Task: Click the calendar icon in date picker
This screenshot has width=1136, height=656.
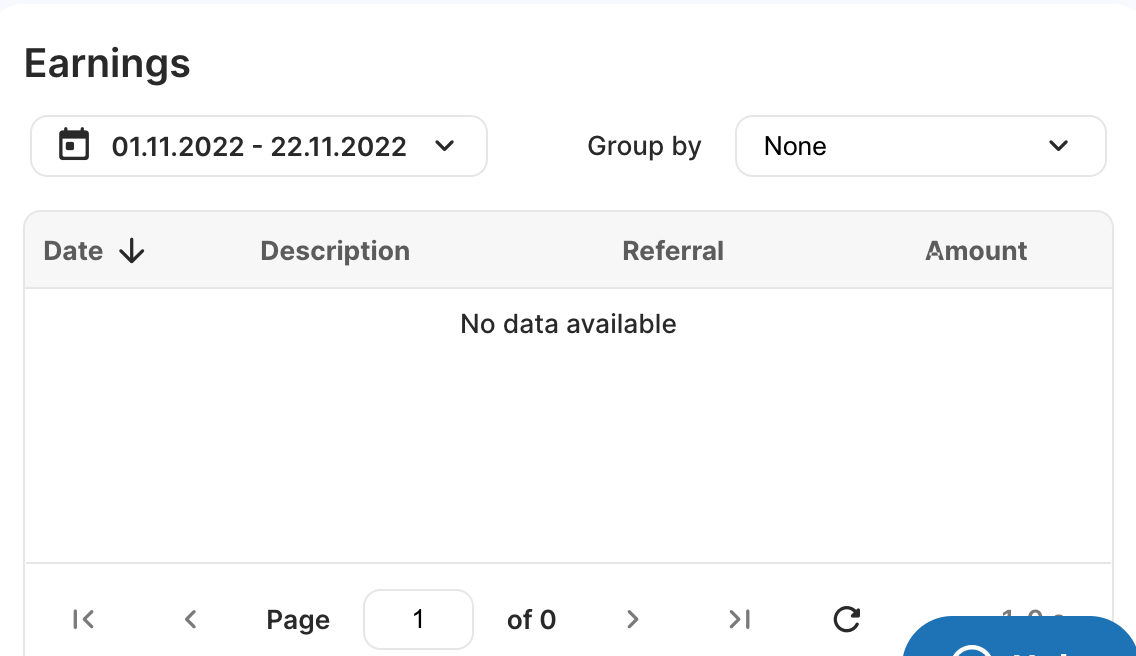Action: pos(74,145)
